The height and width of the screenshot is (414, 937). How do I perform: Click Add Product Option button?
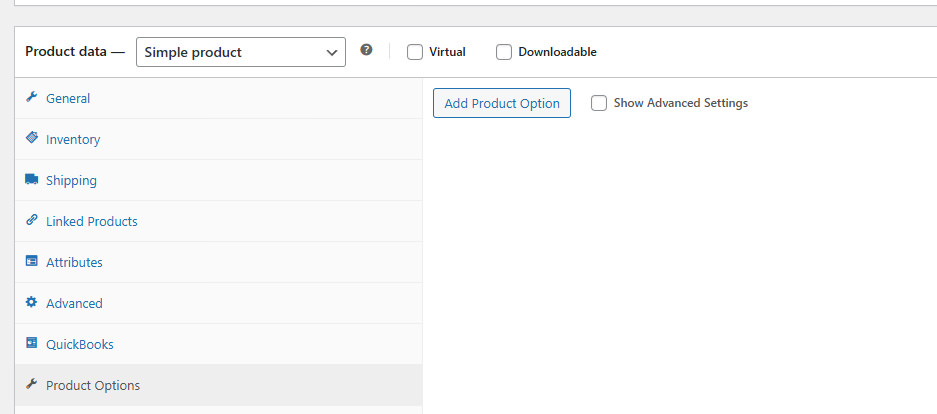(x=502, y=103)
